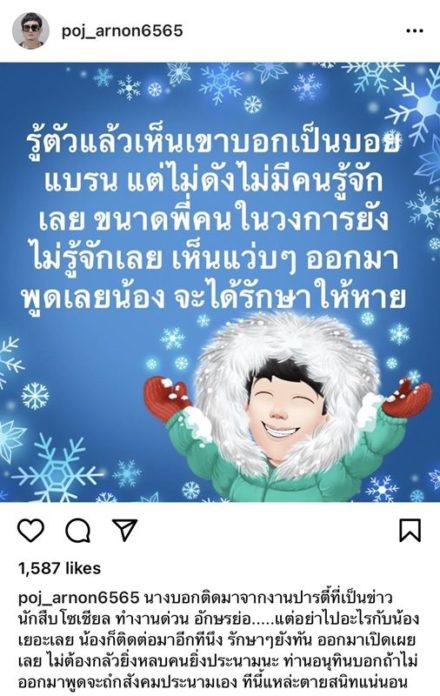Save the post with the bookmark icon
This screenshot has height=696, width=440.
(410, 530)
